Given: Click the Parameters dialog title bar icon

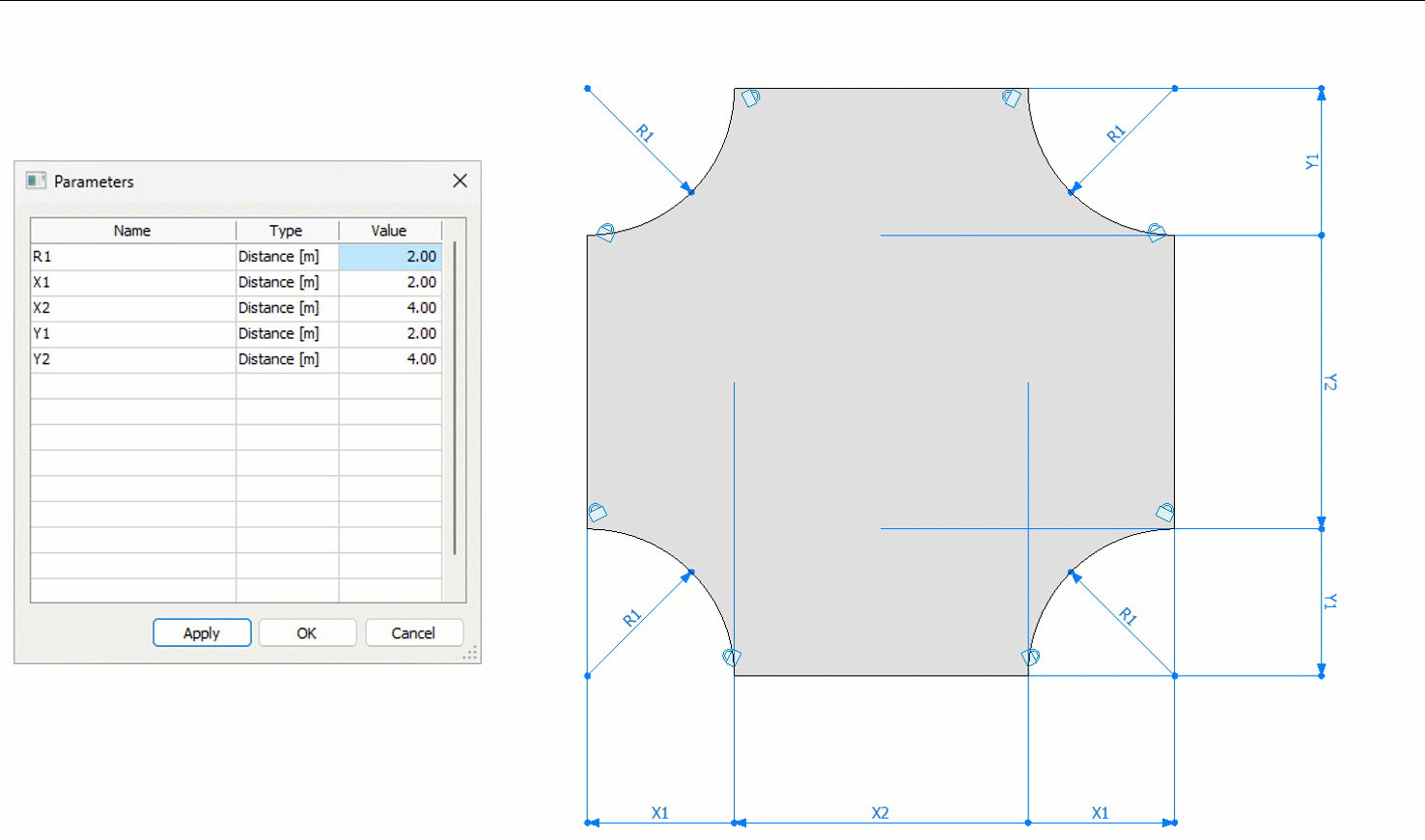Looking at the screenshot, I should pos(36,181).
